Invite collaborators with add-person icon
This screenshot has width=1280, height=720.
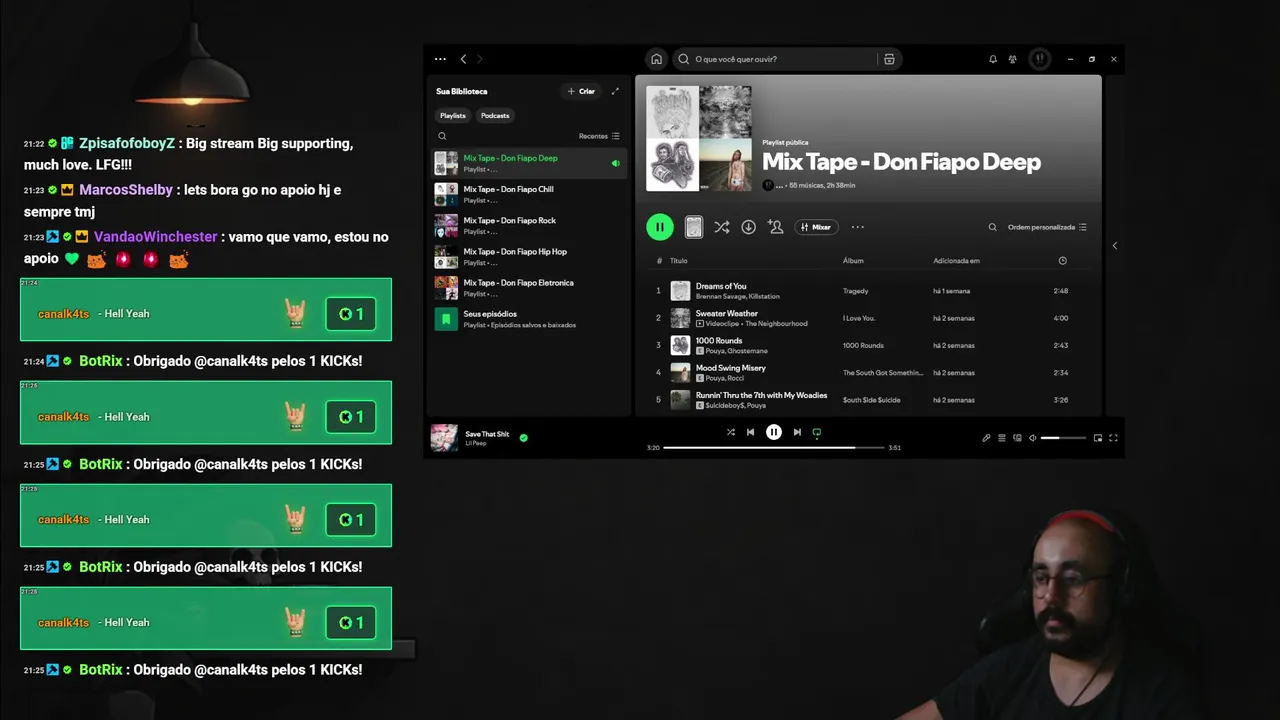click(775, 227)
